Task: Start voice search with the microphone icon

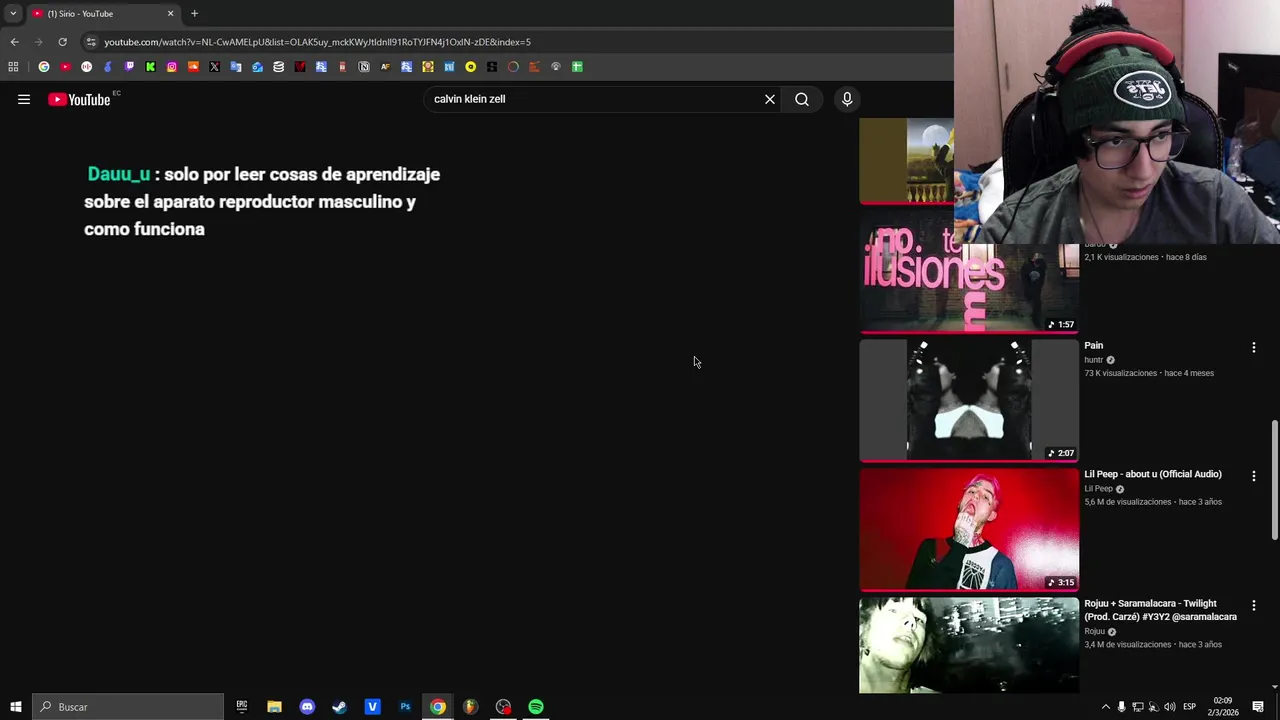Action: [847, 99]
